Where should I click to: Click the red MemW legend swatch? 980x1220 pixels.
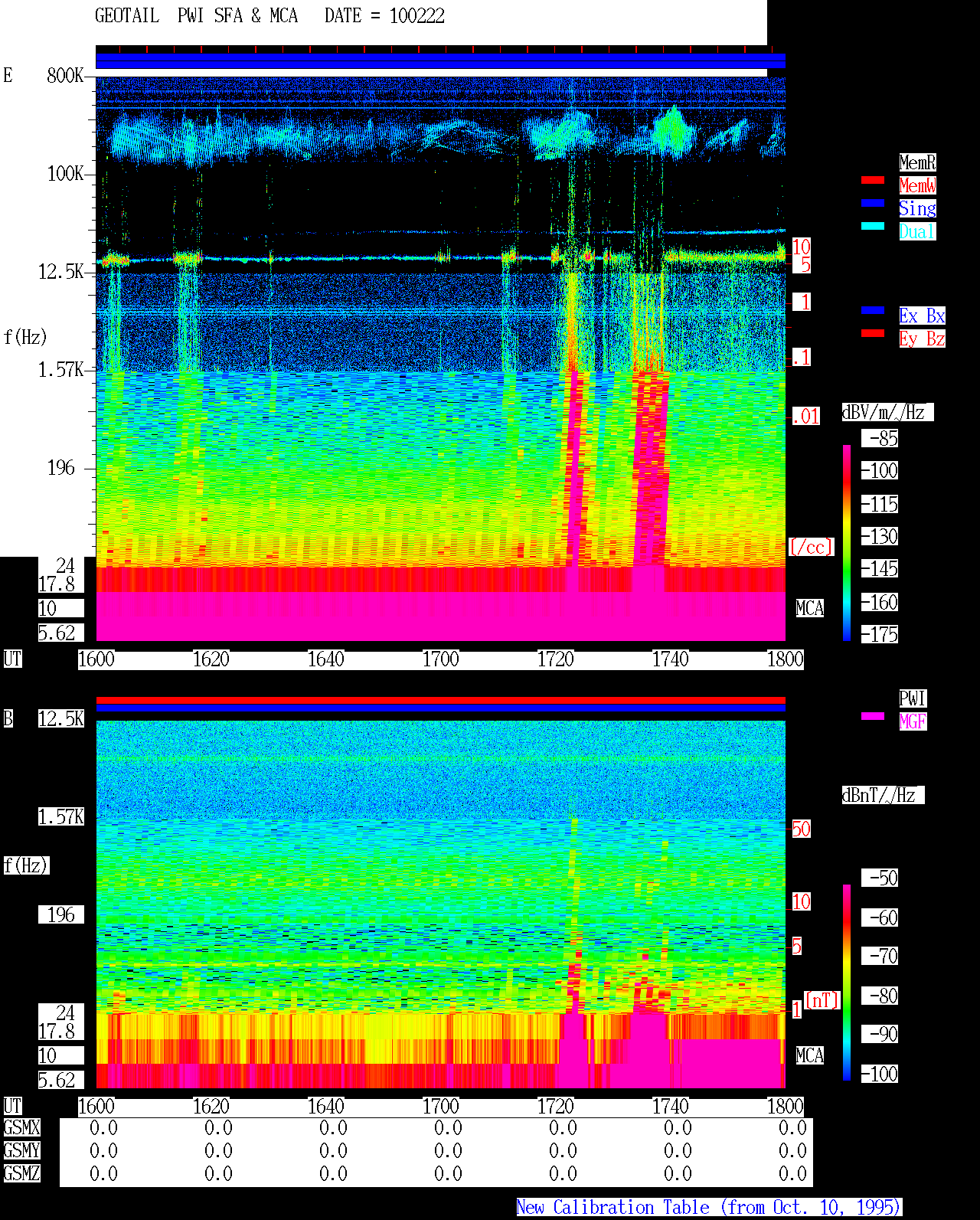tap(873, 180)
